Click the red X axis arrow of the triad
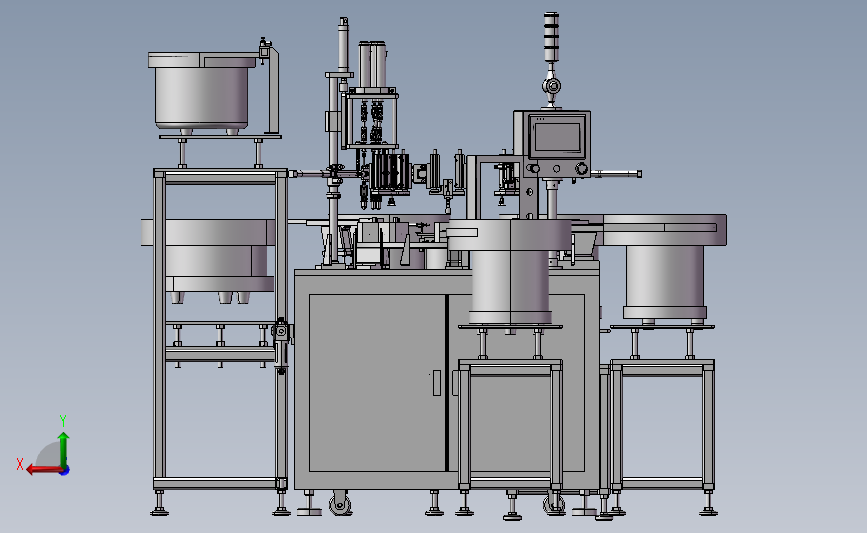The width and height of the screenshot is (867, 533). point(44,470)
